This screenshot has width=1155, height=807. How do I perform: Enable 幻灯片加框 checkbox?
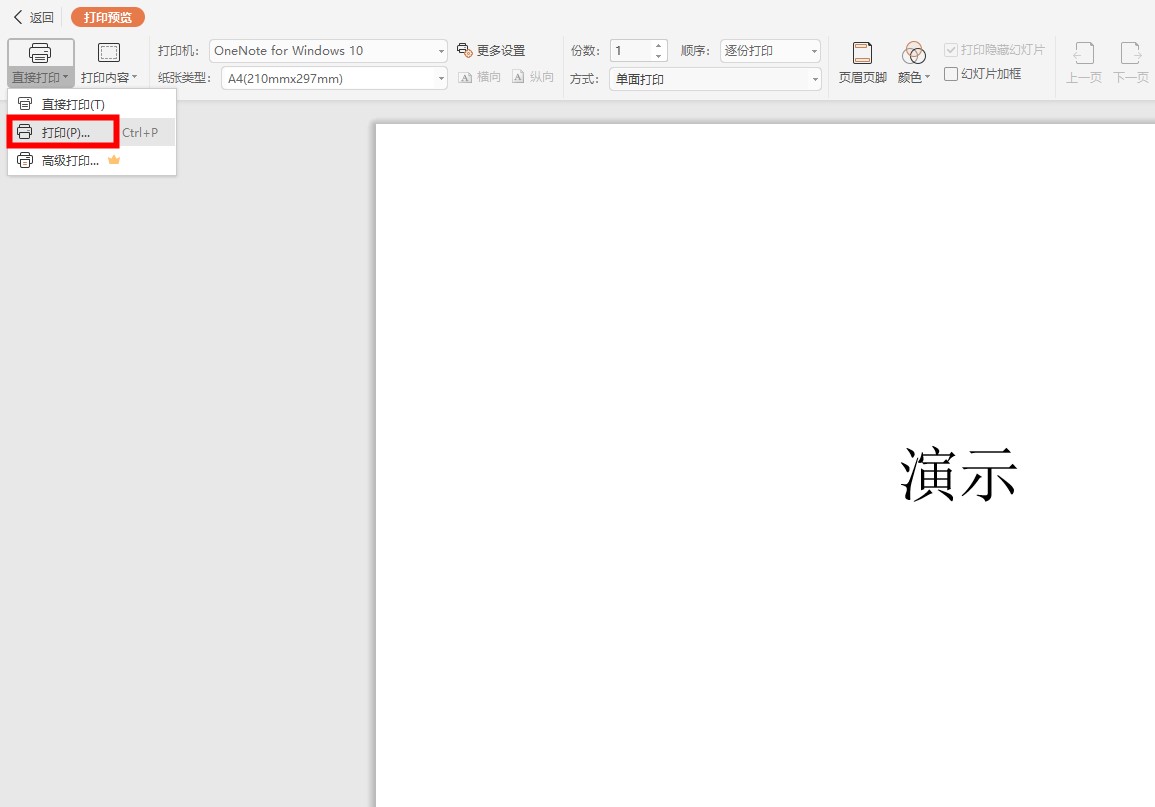(x=951, y=74)
